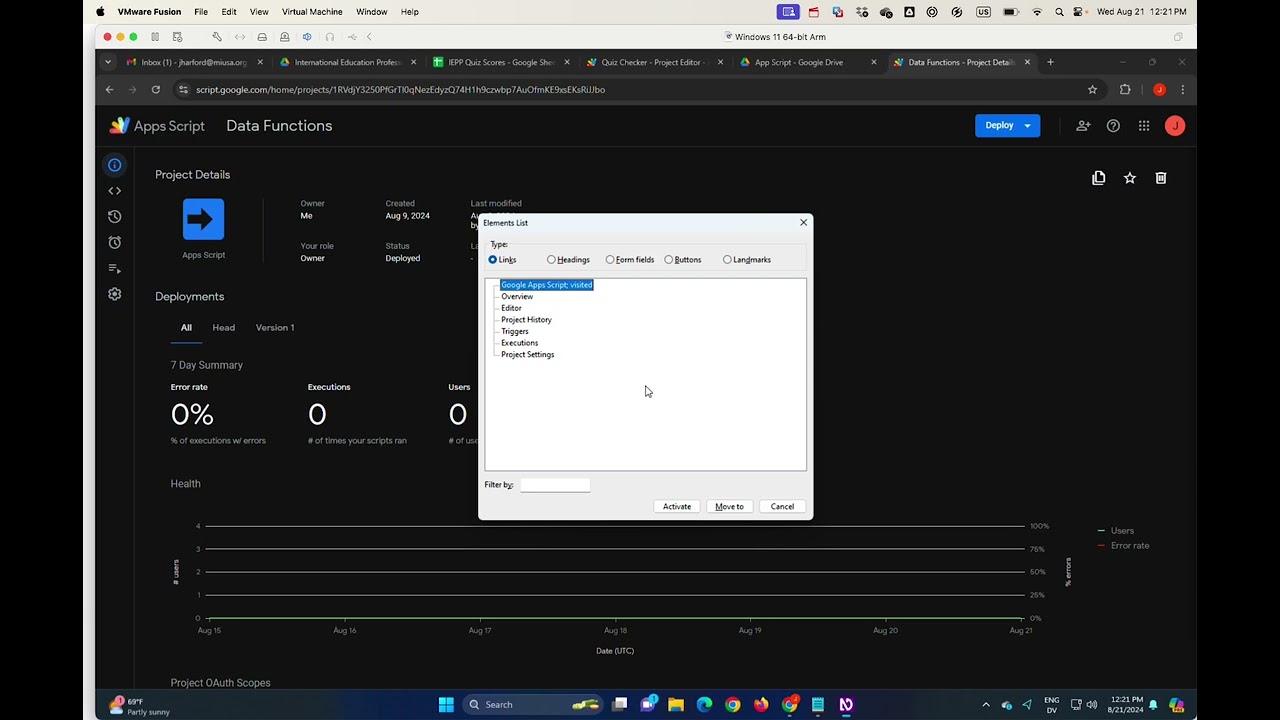Image resolution: width=1280 pixels, height=720 pixels.
Task: Open NVDA icon in taskbar
Action: point(846,704)
